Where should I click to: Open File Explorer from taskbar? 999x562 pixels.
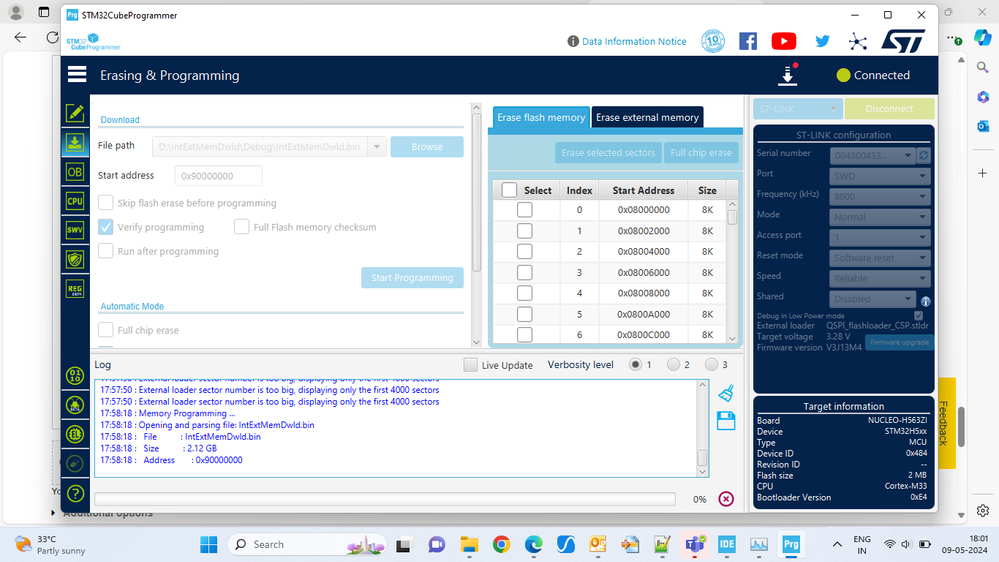(470, 545)
